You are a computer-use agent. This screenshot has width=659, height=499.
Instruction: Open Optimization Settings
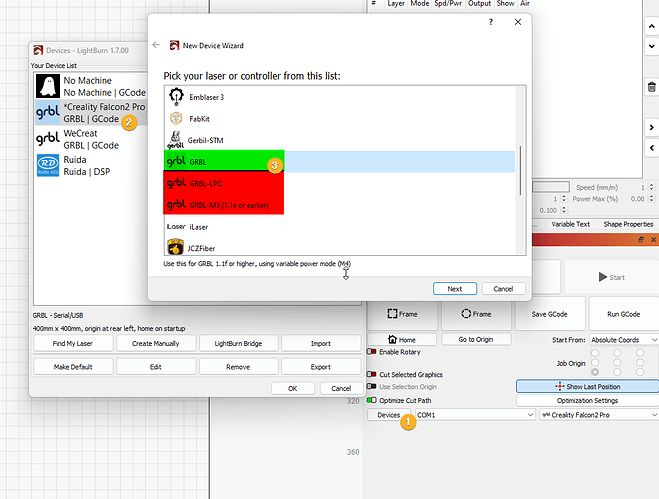pyautogui.click(x=588, y=400)
